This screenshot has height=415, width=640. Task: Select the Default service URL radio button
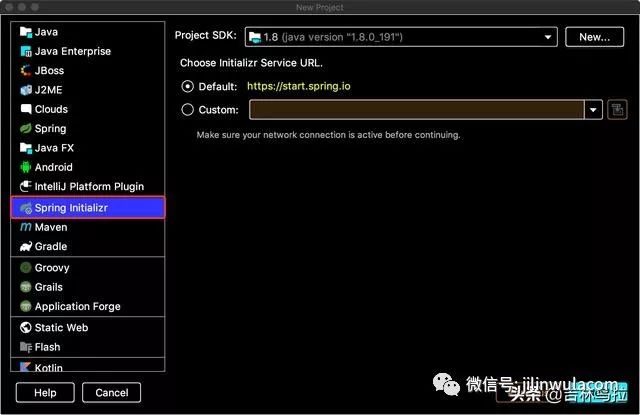(x=187, y=87)
